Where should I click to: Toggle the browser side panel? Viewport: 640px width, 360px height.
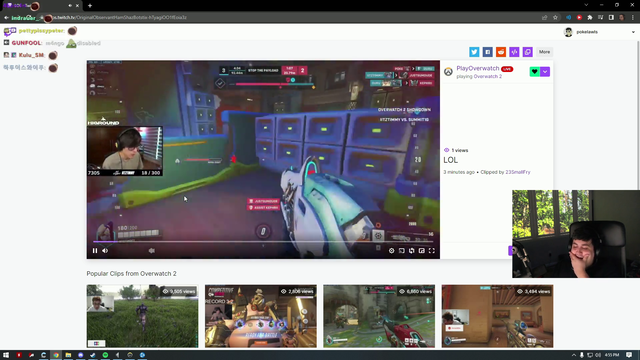(611, 18)
